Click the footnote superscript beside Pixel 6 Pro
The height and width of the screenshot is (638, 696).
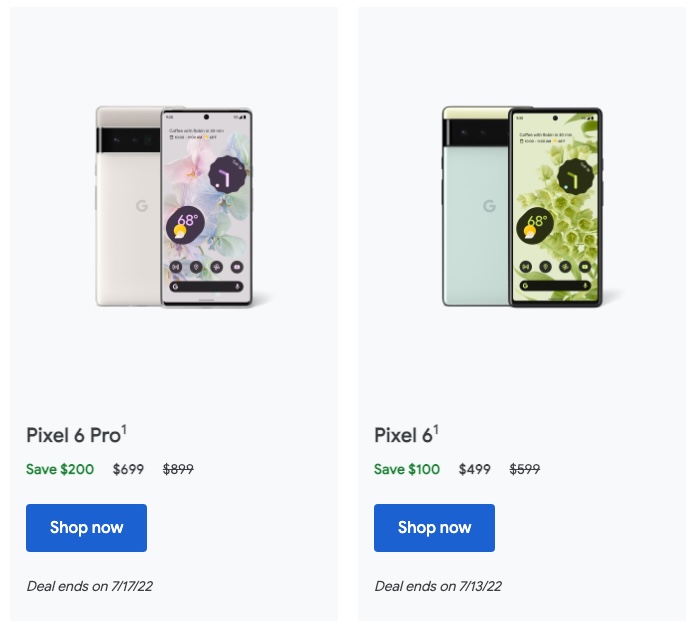[x=124, y=430]
